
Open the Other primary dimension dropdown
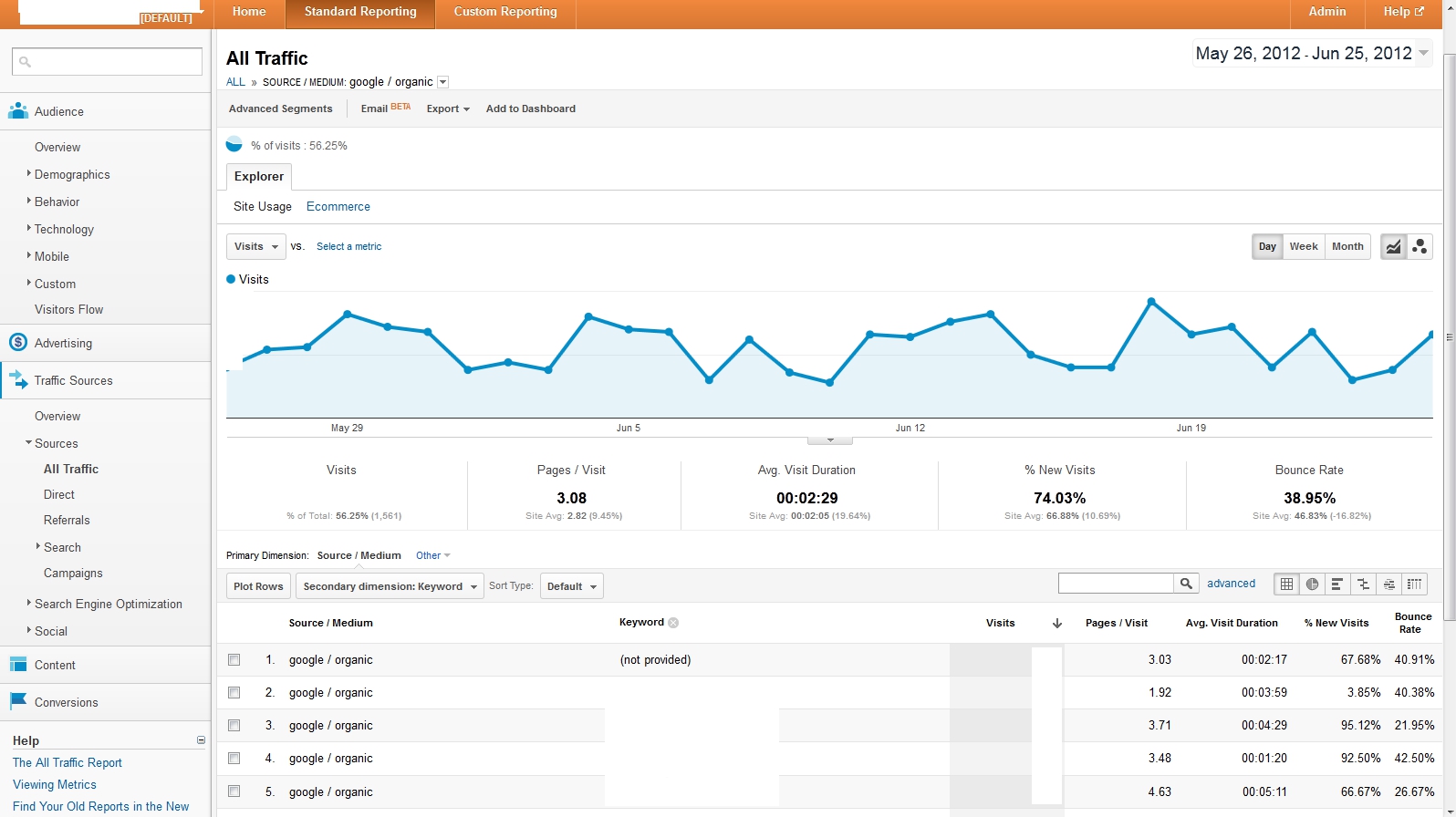pos(433,555)
